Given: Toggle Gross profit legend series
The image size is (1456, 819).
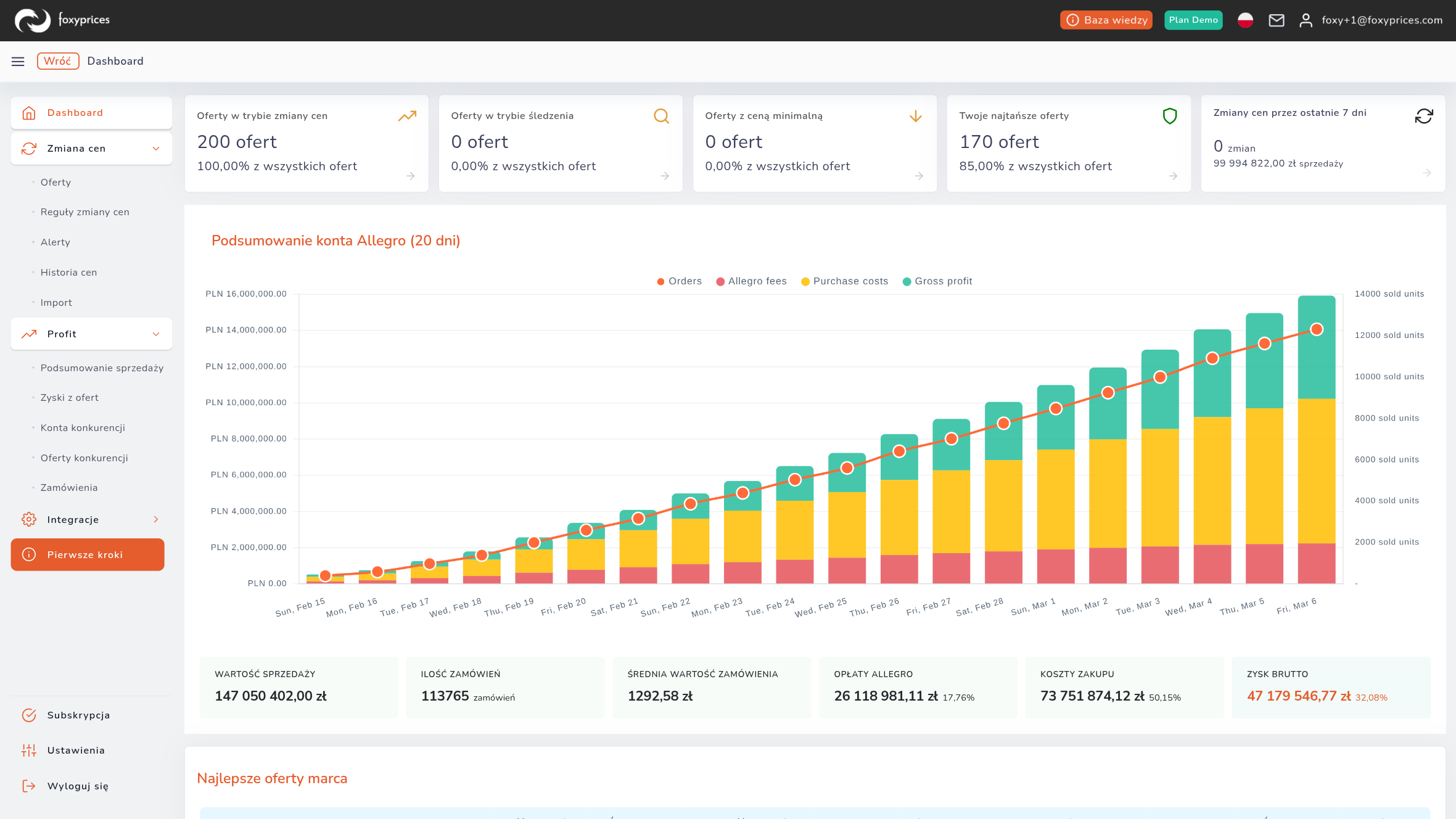Looking at the screenshot, I should pyautogui.click(x=937, y=281).
